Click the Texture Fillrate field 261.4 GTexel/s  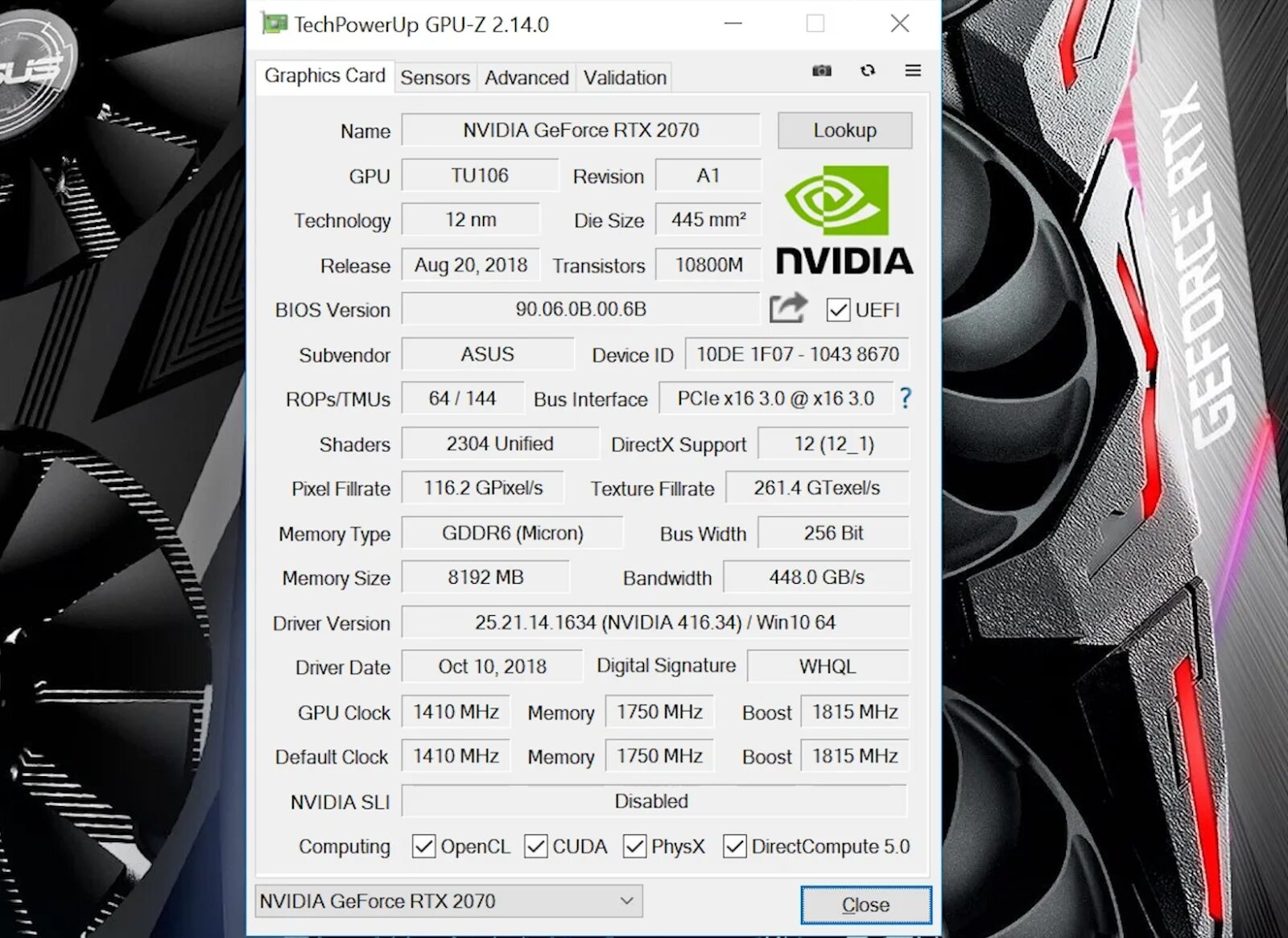[x=817, y=488]
